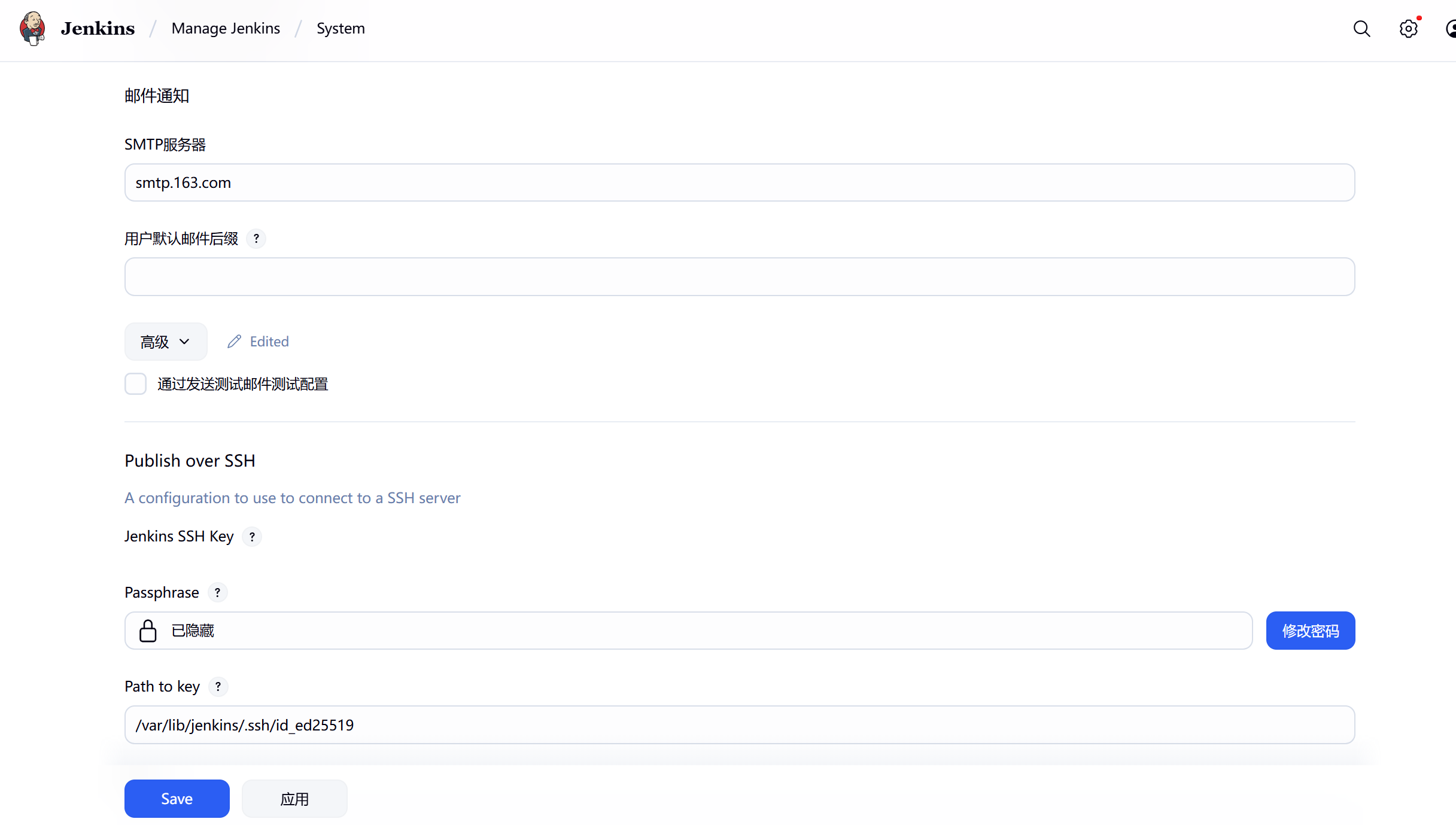The image size is (1456, 825).
Task: Click help icon next to Jenkins SSH Key
Action: coord(252,537)
